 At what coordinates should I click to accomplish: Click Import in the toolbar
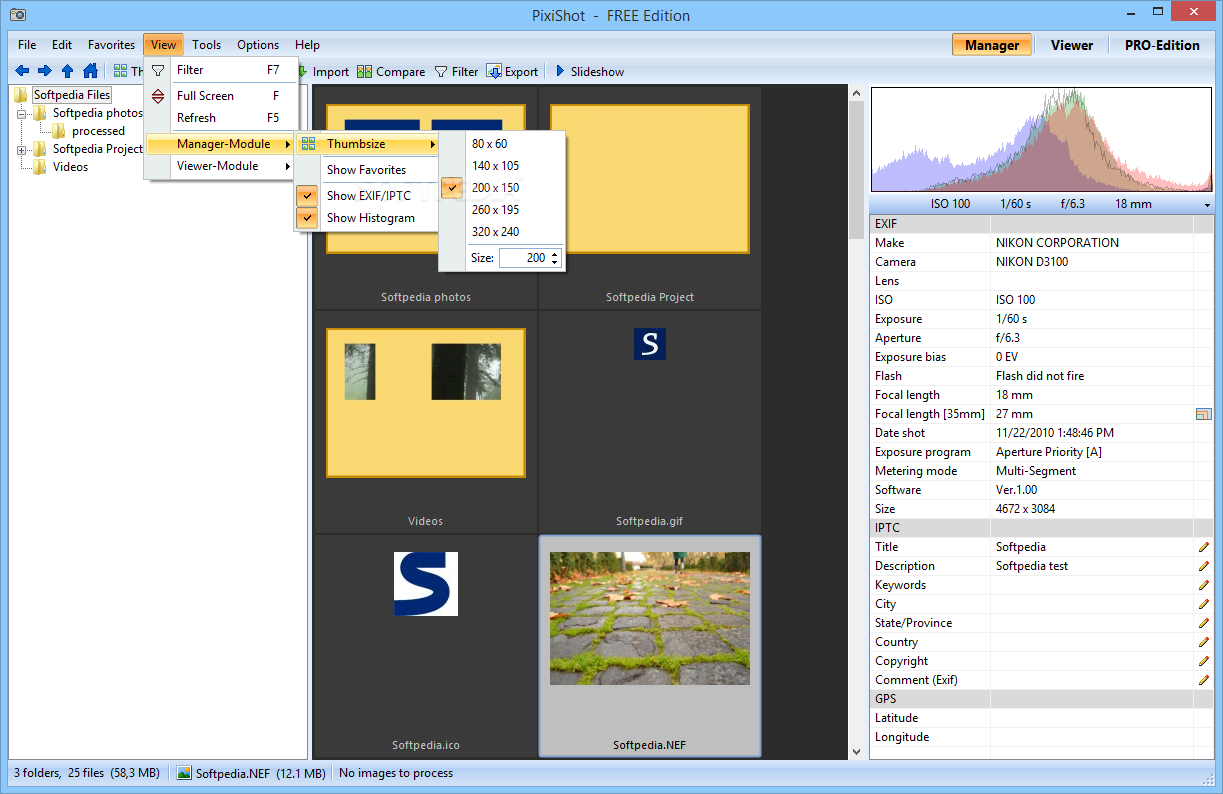[324, 72]
